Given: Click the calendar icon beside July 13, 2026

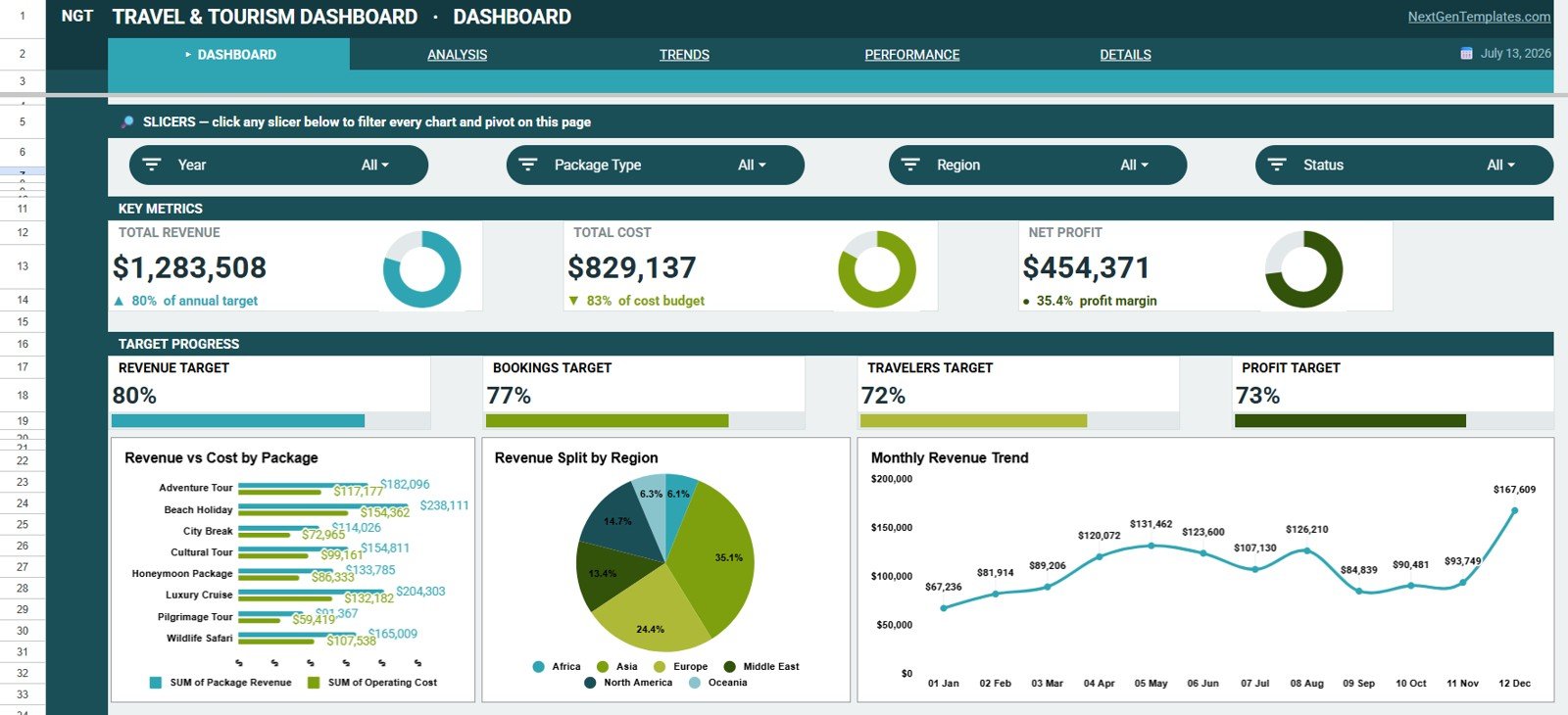Looking at the screenshot, I should (x=1466, y=54).
